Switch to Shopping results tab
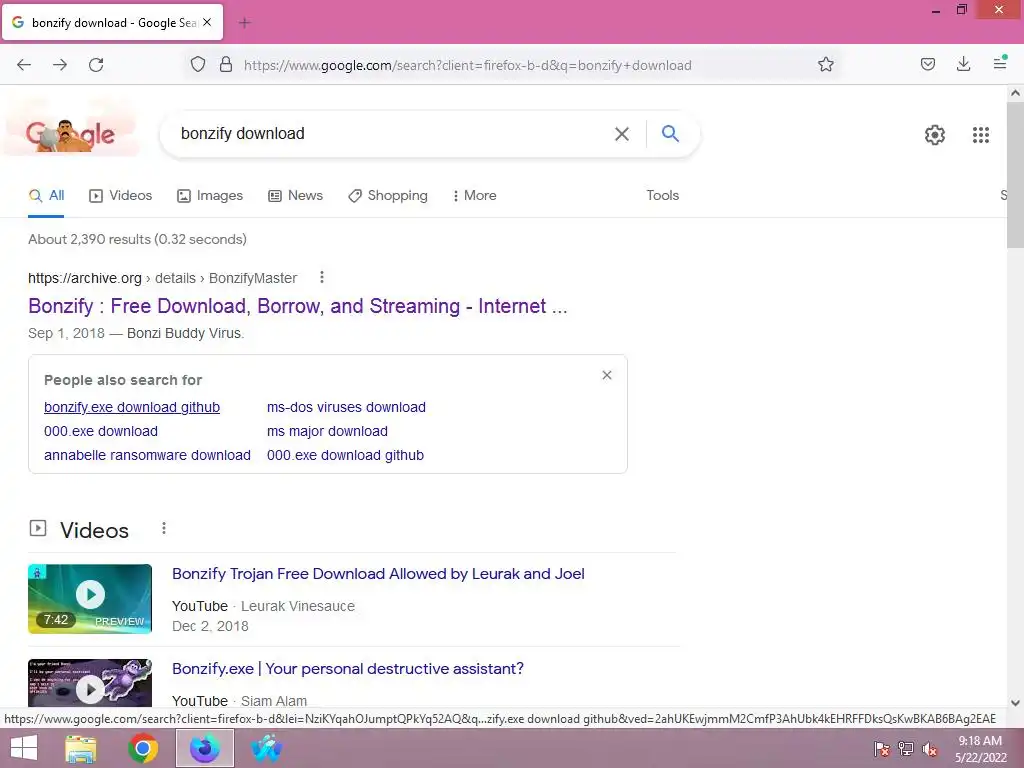This screenshot has width=1024, height=768. click(388, 195)
